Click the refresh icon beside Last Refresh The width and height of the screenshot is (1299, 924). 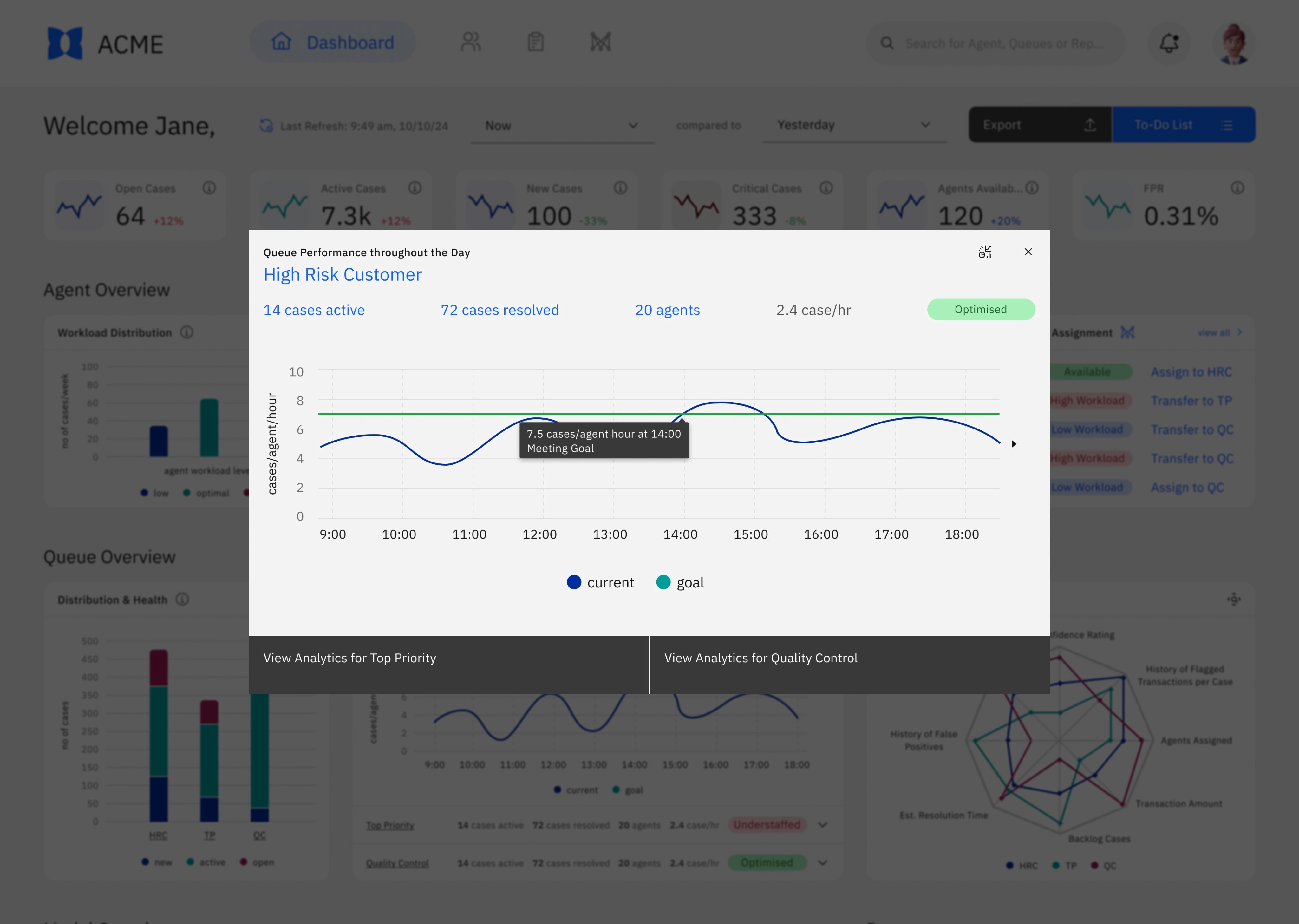[266, 126]
